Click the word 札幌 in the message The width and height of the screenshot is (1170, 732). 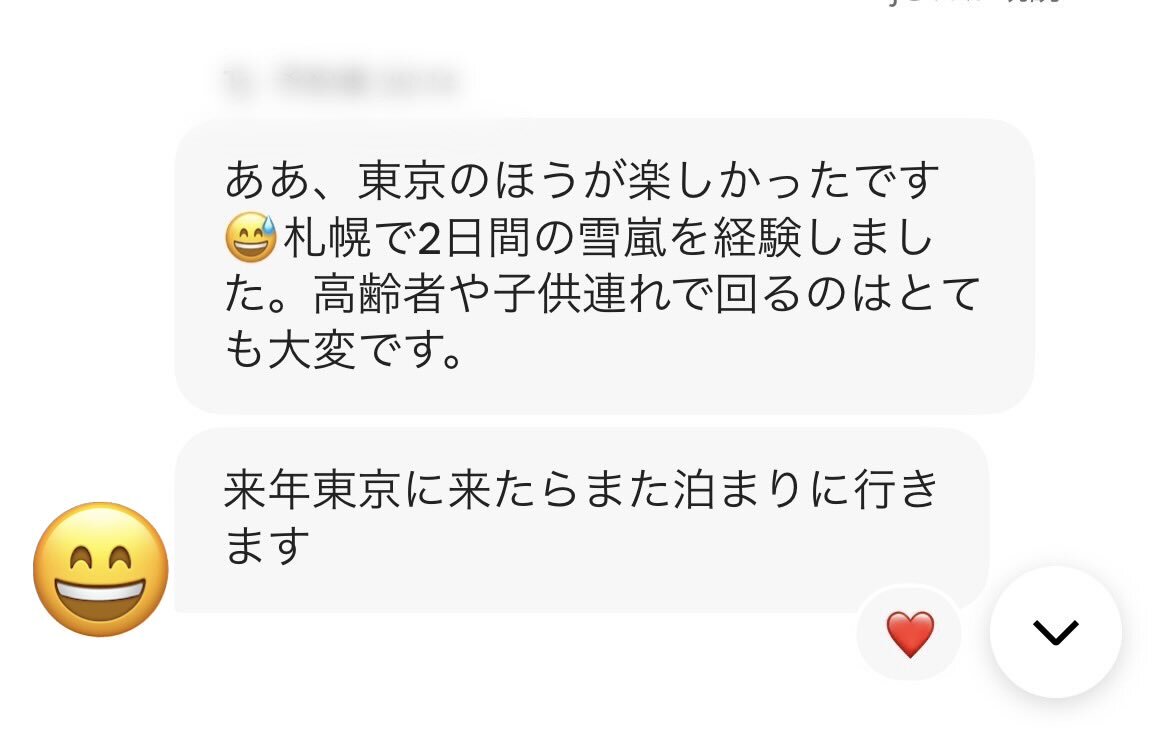point(327,238)
